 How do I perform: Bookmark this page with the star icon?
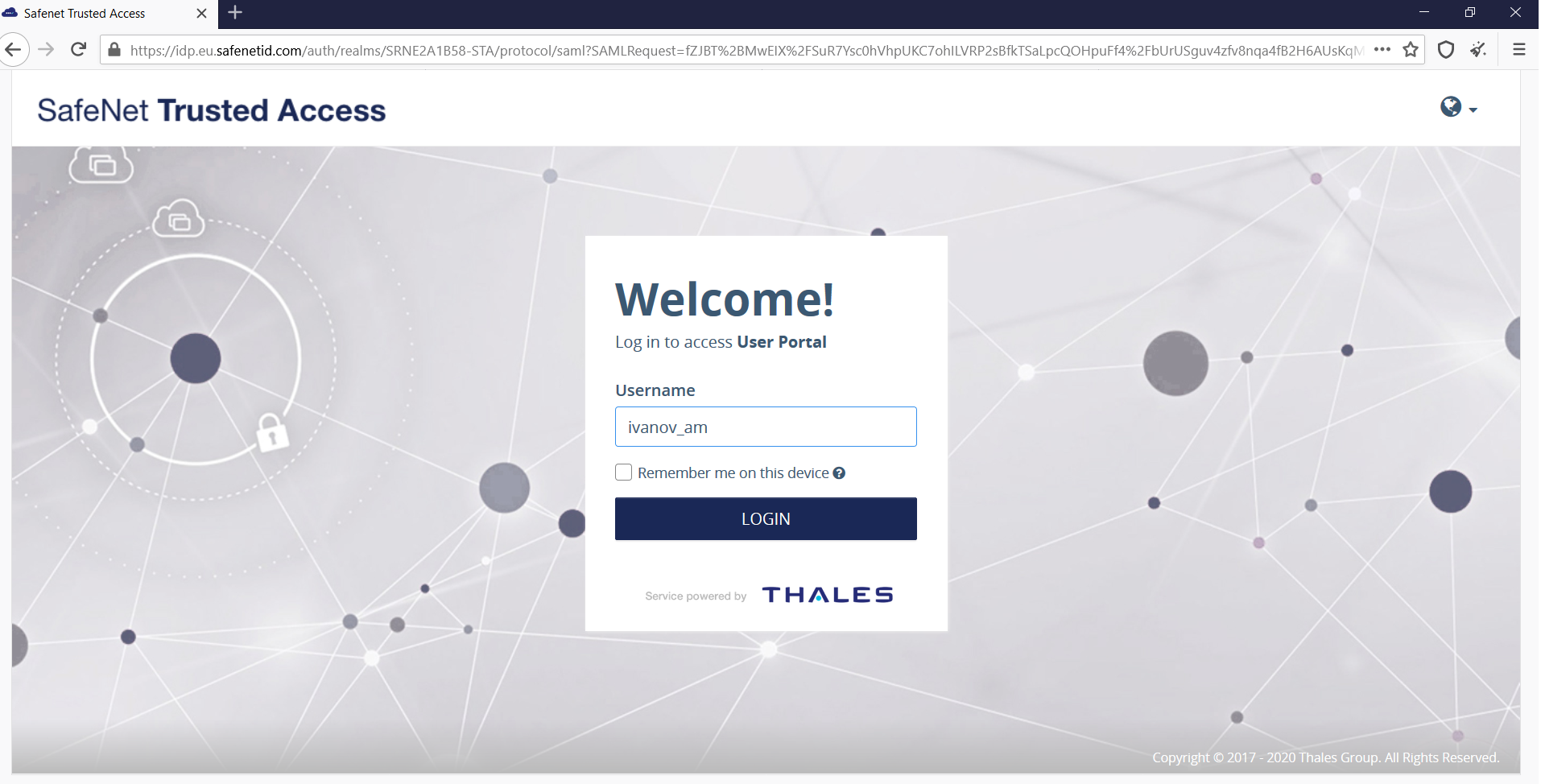1411,50
